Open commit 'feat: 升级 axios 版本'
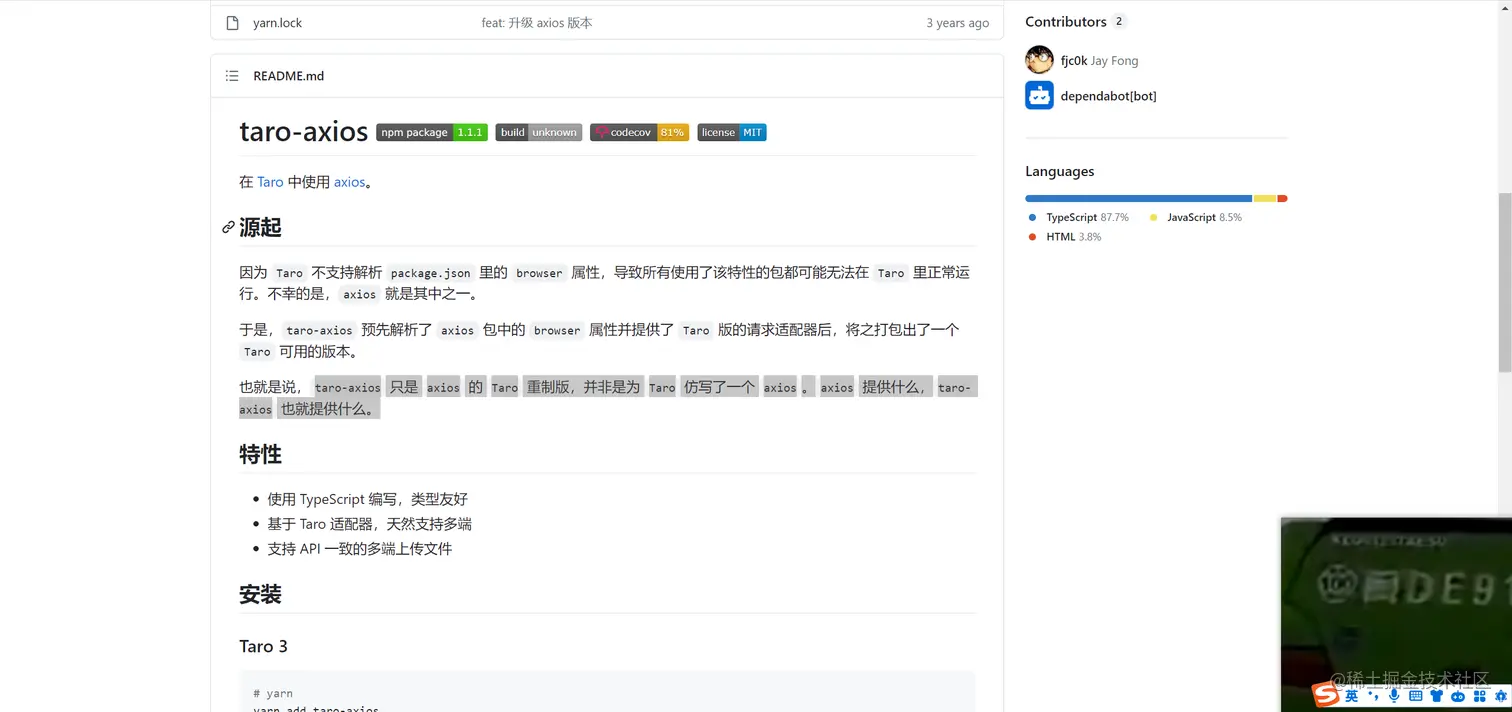 (x=537, y=23)
